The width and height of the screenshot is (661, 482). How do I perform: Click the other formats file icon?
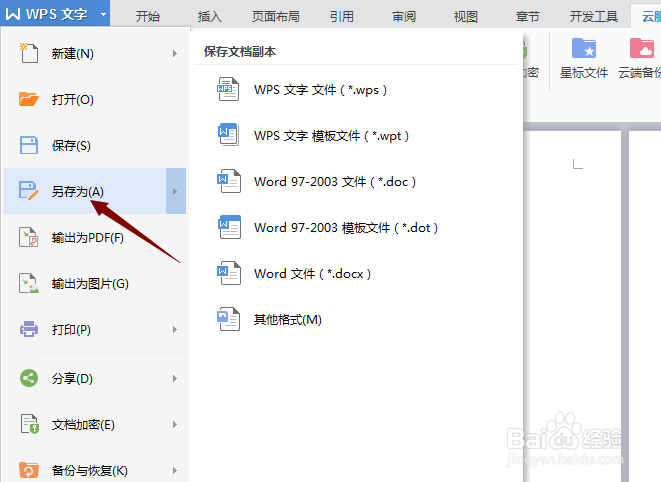pos(228,319)
